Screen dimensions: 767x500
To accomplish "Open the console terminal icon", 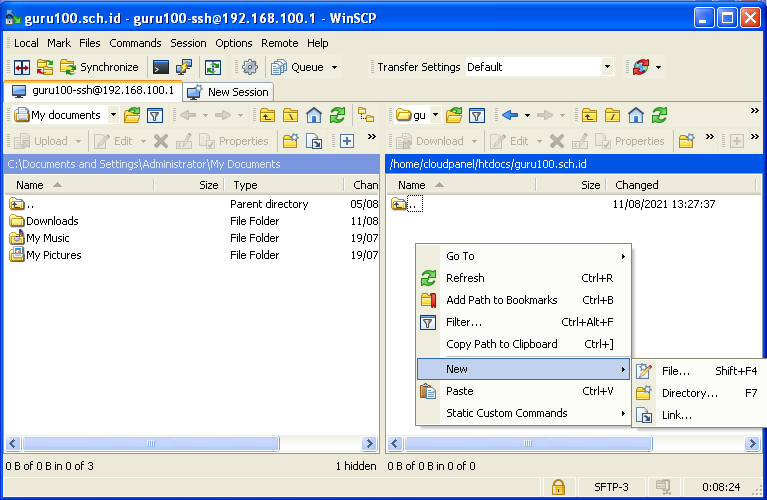I will tap(160, 67).
